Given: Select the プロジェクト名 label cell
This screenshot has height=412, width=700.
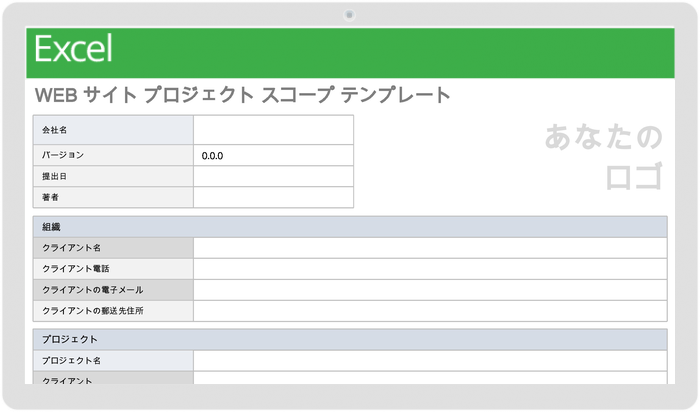Looking at the screenshot, I should [113, 360].
